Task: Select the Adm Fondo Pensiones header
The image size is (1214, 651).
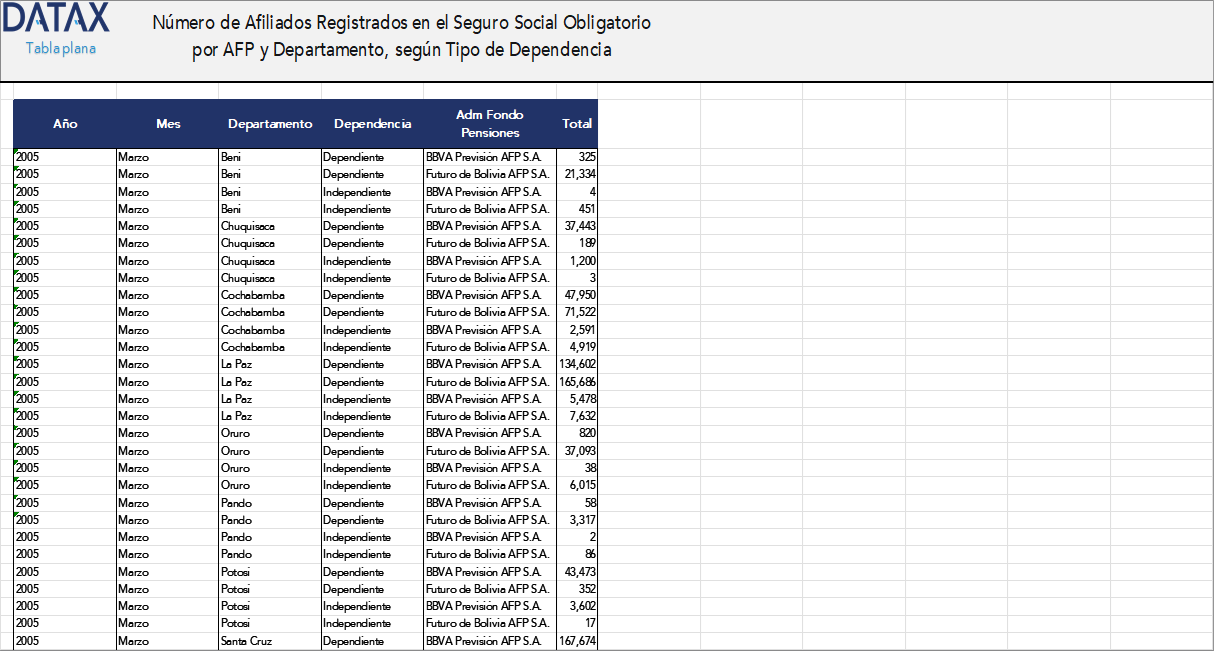Action: tap(489, 123)
